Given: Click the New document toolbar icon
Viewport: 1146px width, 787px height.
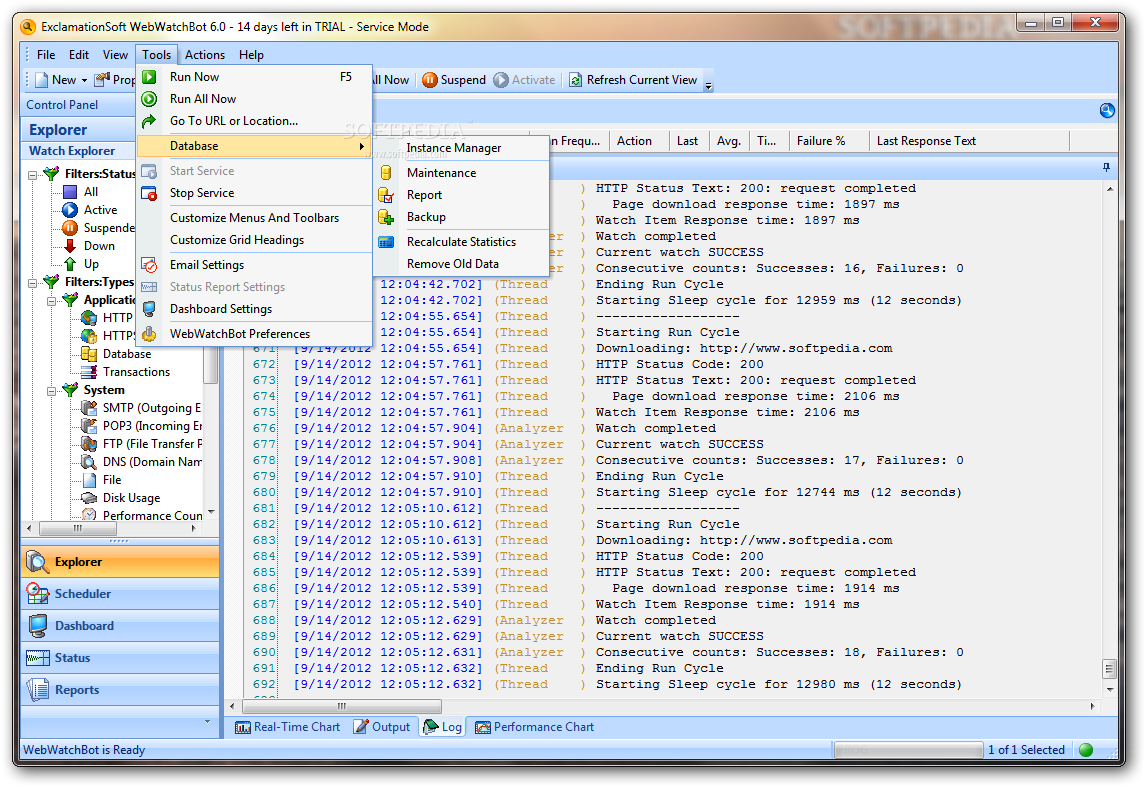Looking at the screenshot, I should (42, 80).
